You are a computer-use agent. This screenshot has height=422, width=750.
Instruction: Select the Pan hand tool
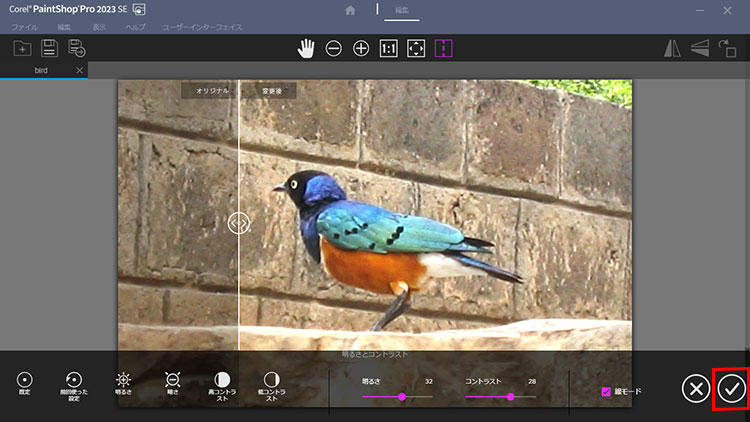(307, 48)
